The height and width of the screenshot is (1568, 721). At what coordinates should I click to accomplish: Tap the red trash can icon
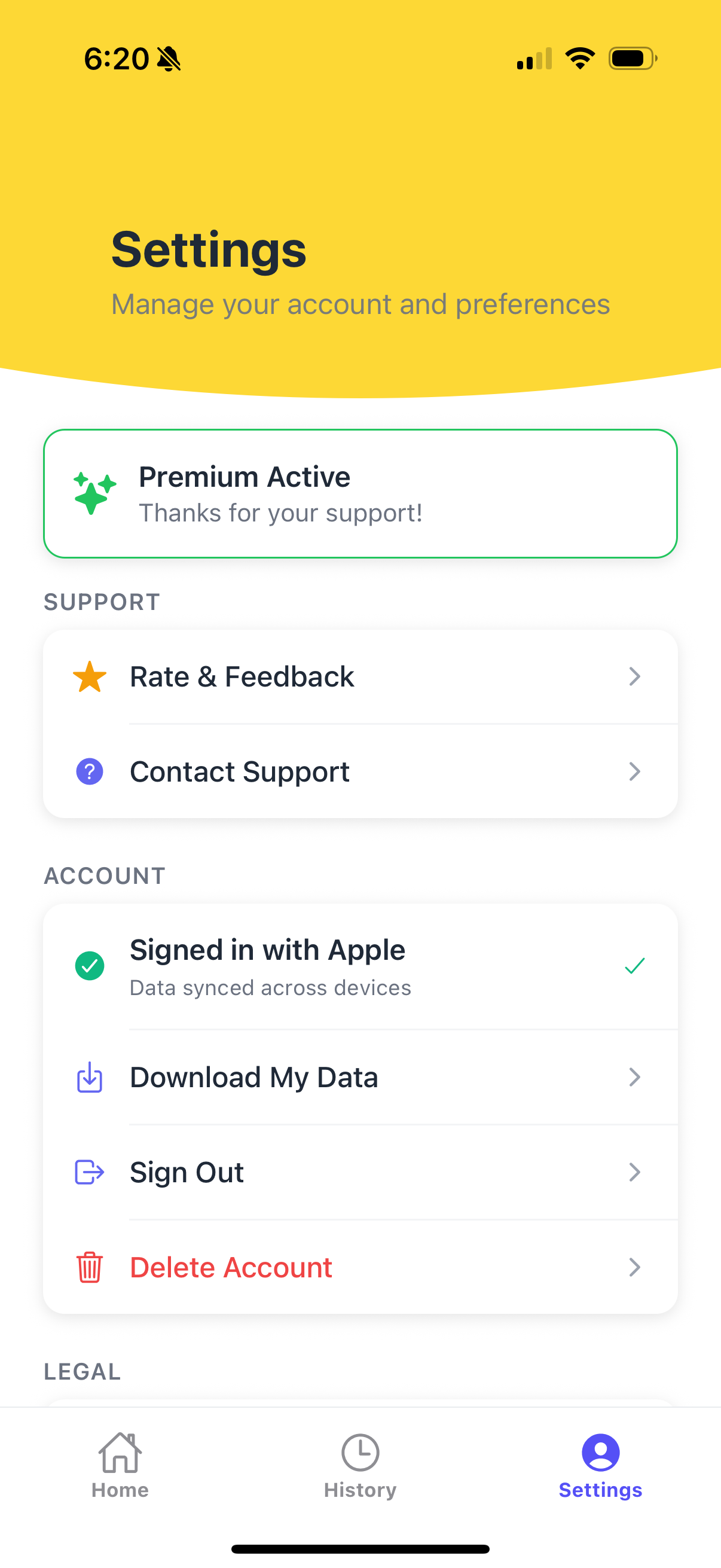pos(90,1267)
